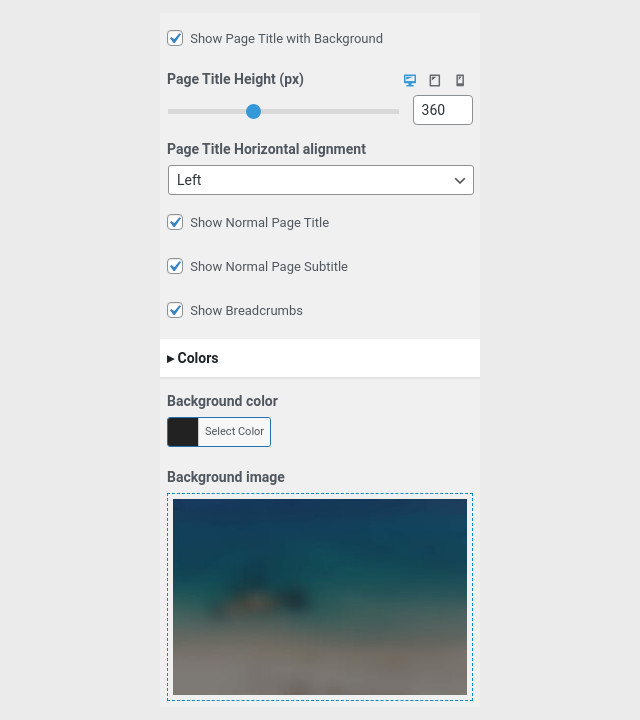The height and width of the screenshot is (720, 640).
Task: Toggle Show Normal Page Title checkbox
Action: coord(175,222)
